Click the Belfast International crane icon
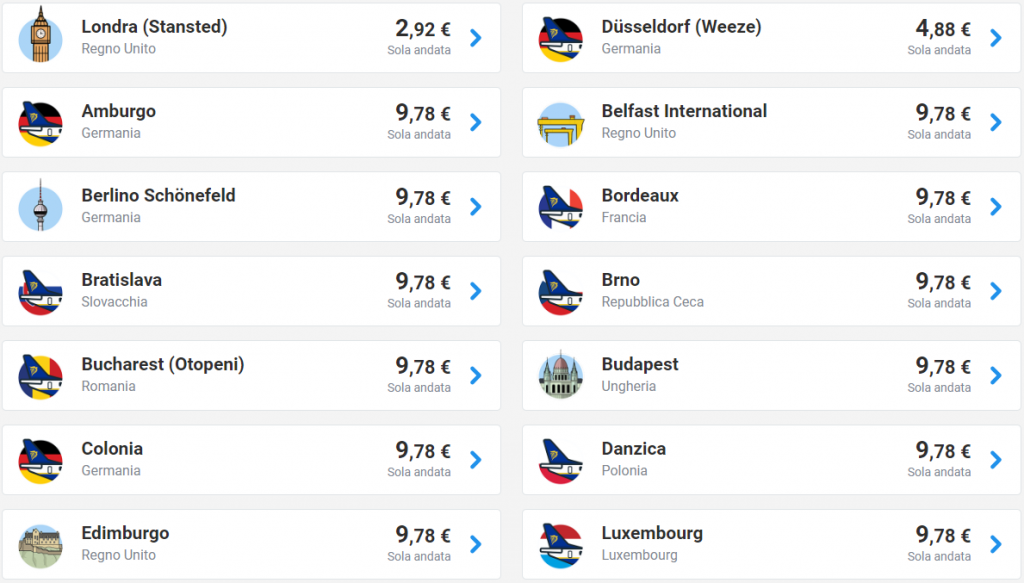 pyautogui.click(x=560, y=123)
